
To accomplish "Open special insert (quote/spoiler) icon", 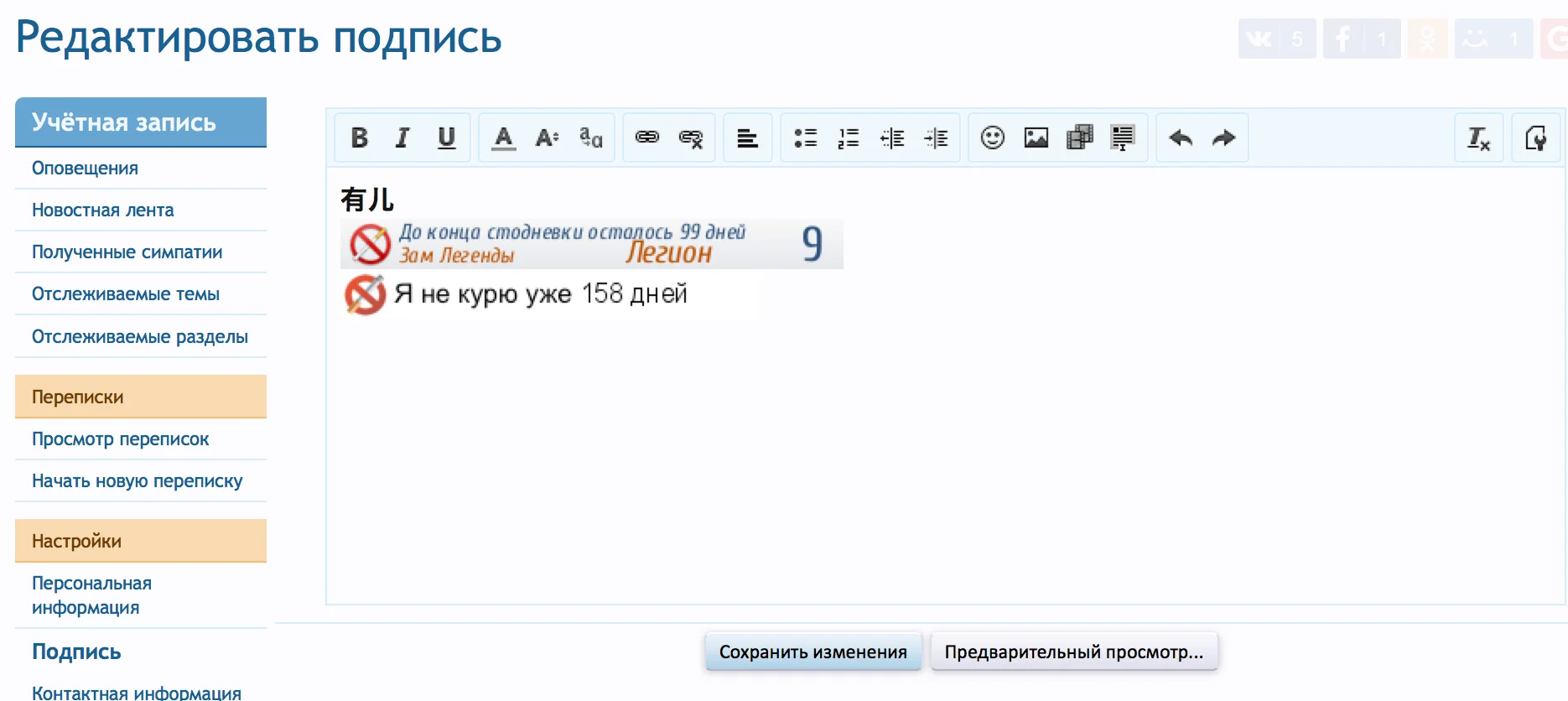I will tap(1124, 138).
